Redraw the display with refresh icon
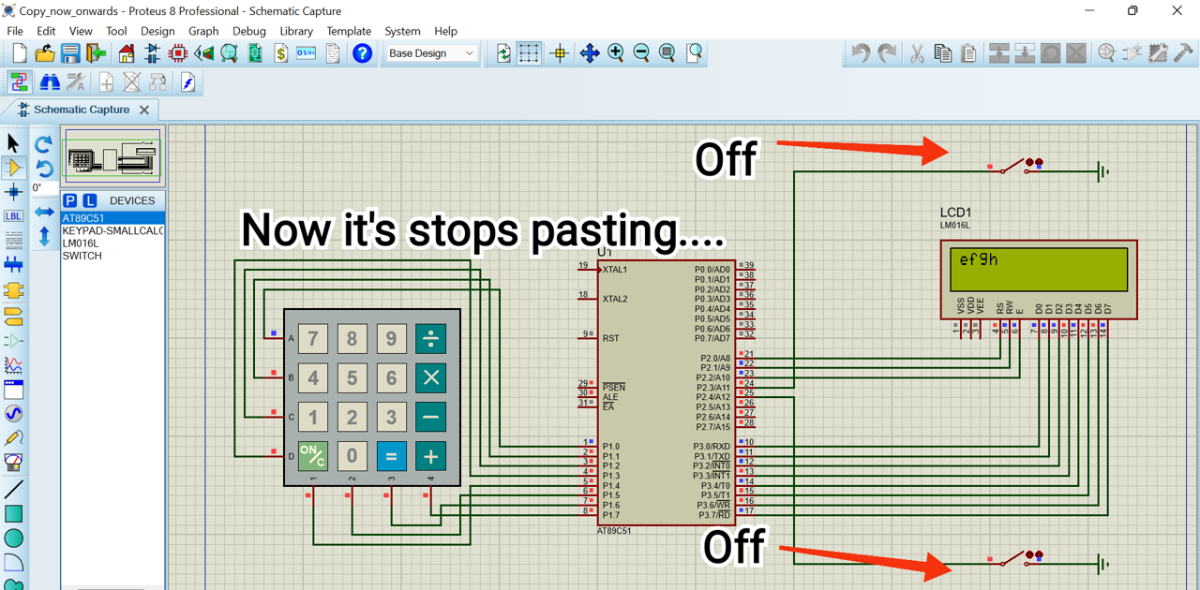Screen dimensions: 1200x590 click(504, 53)
